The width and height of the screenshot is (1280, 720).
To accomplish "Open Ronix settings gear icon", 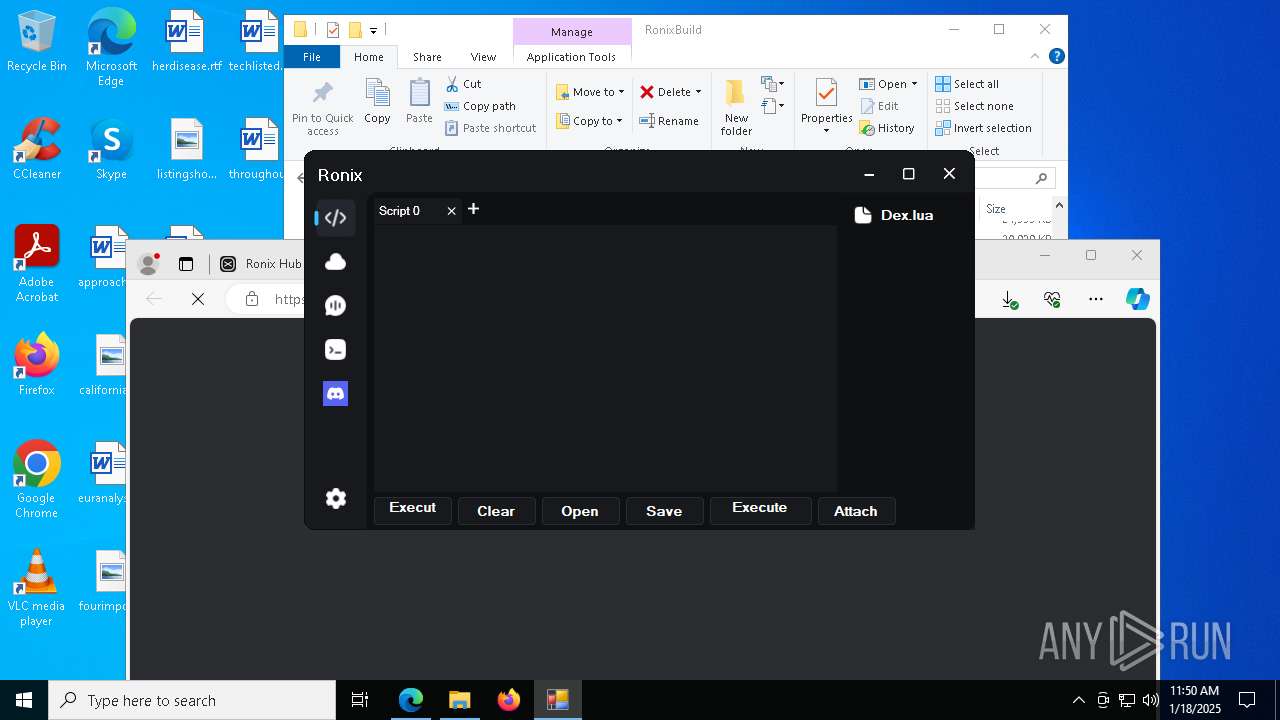I will click(x=336, y=498).
